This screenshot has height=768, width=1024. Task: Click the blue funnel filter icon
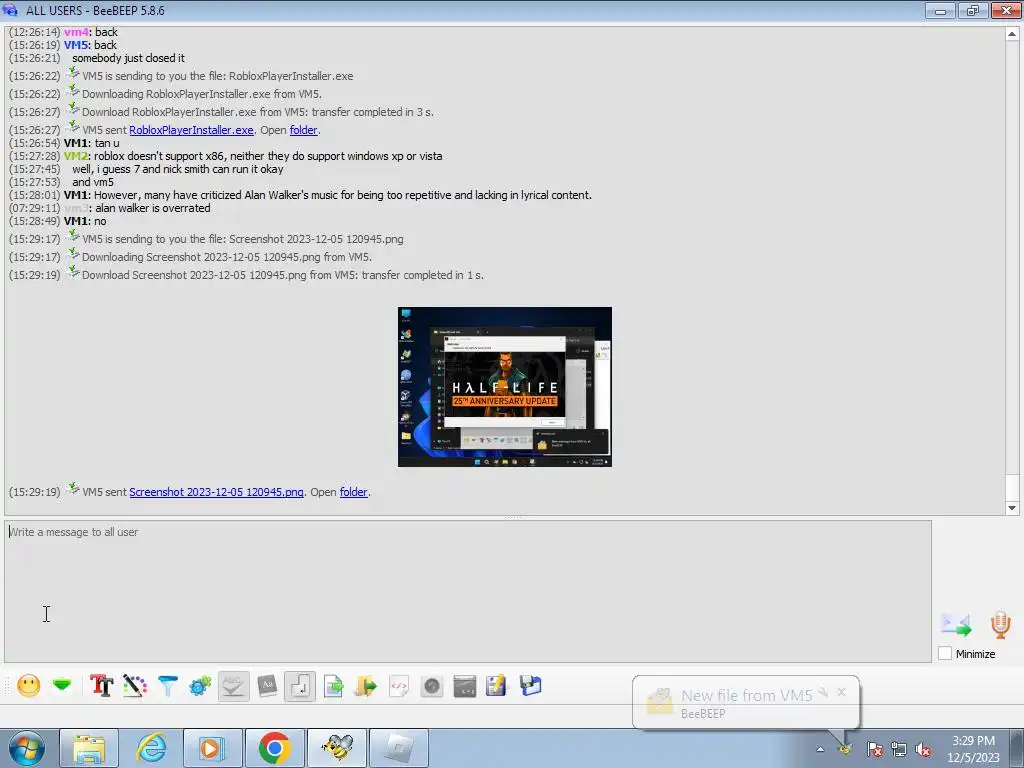pyautogui.click(x=168, y=686)
